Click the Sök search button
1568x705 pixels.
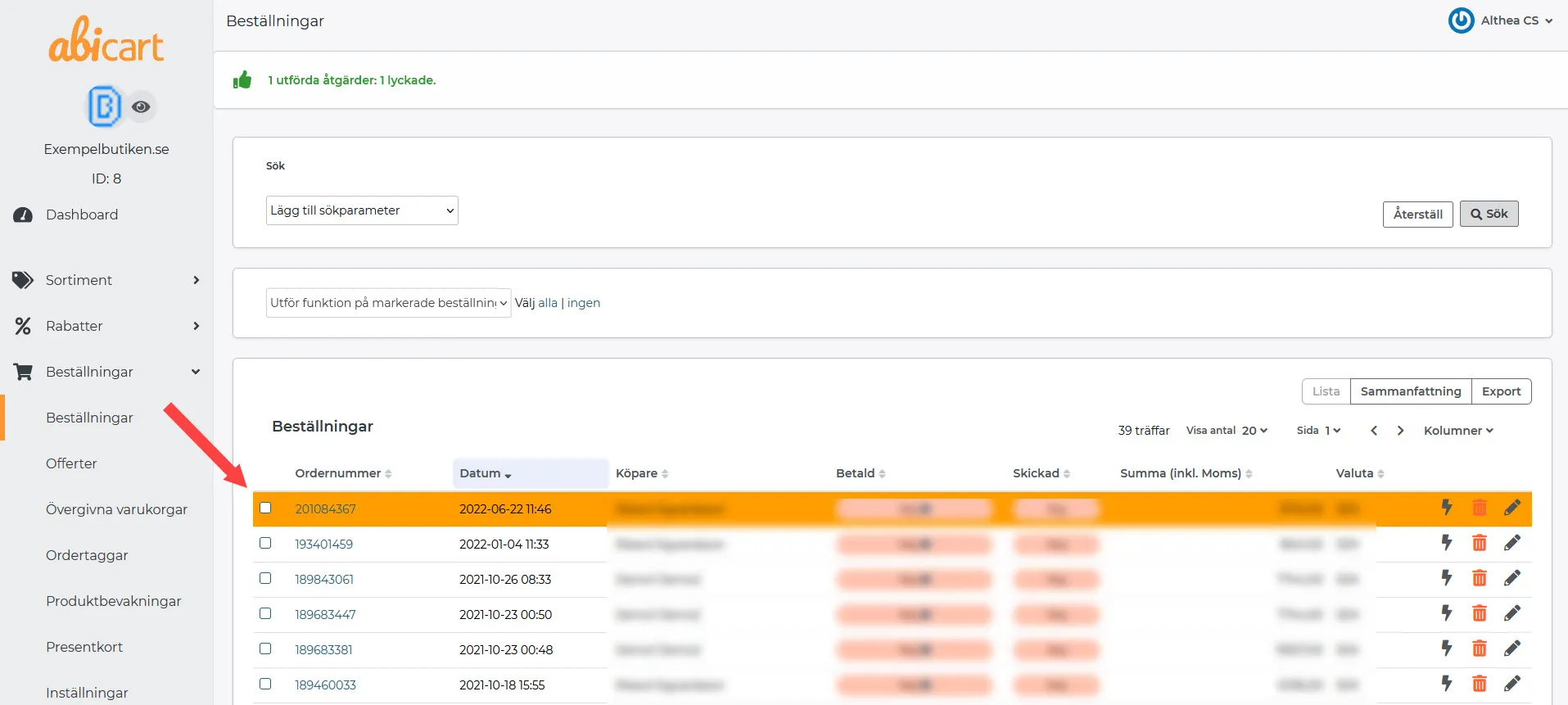[1489, 214]
